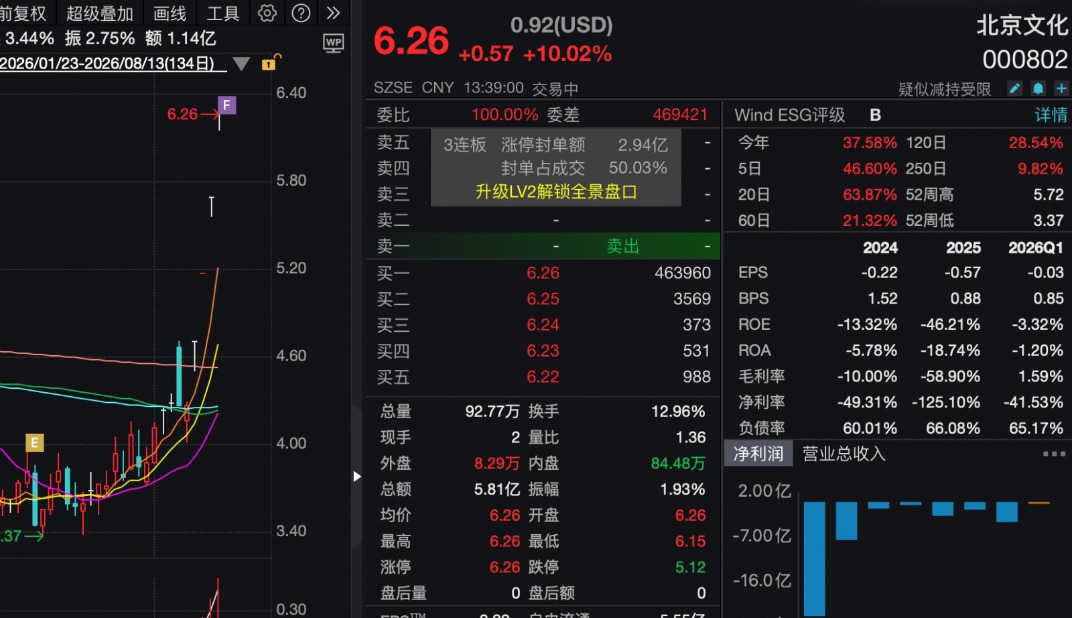Click the purple F marker on chart
This screenshot has height=618, width=1072.
[x=226, y=105]
